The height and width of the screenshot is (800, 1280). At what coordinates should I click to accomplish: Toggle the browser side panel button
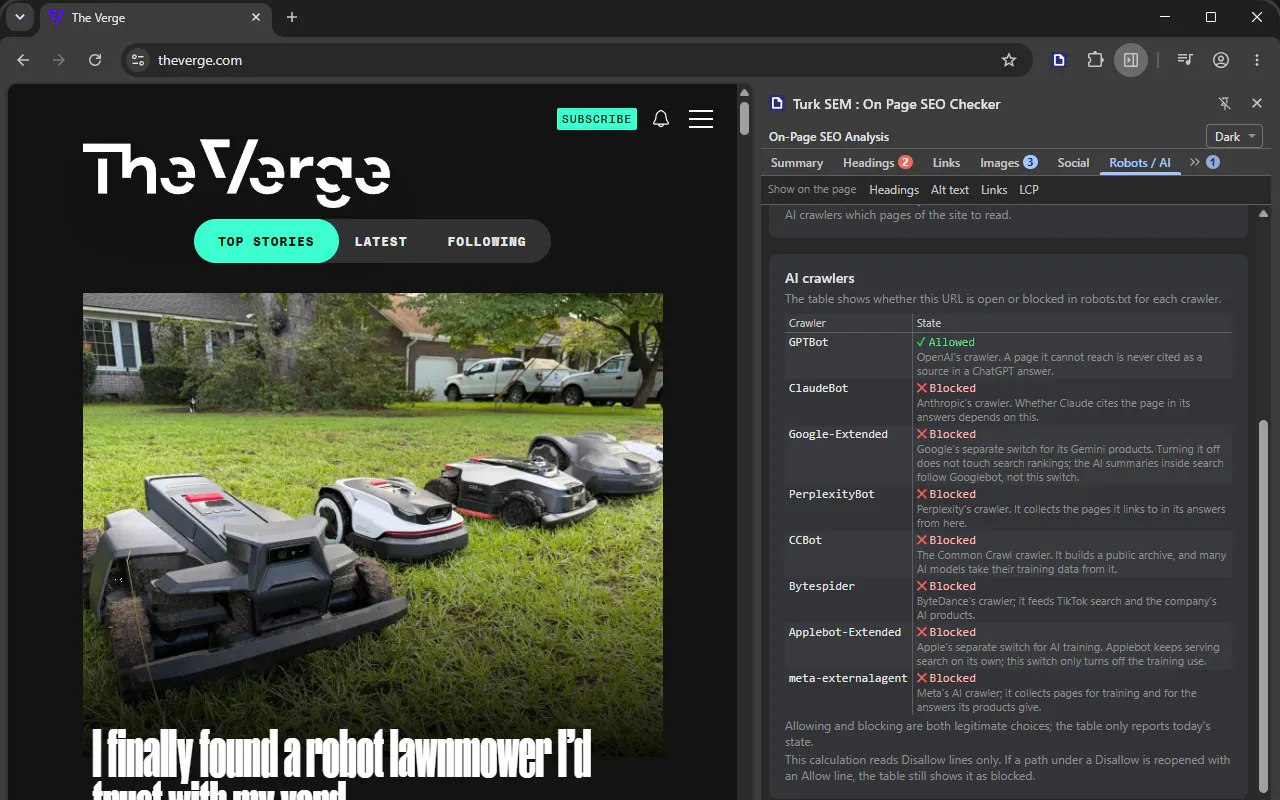(1131, 60)
